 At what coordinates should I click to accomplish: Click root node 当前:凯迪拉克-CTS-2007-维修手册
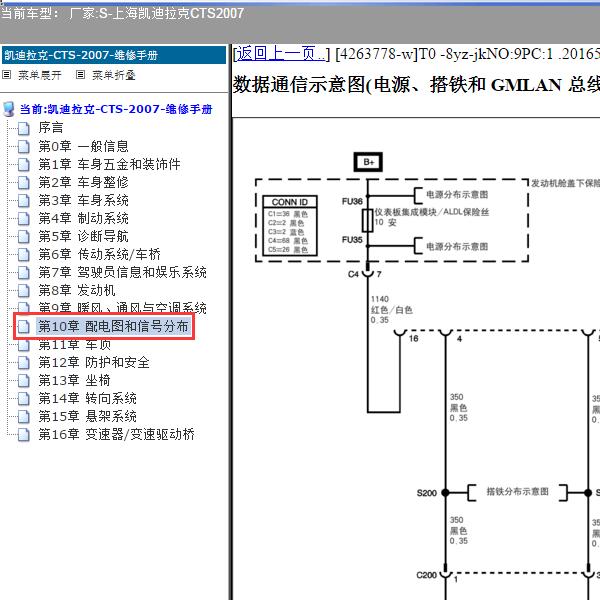pos(116,109)
